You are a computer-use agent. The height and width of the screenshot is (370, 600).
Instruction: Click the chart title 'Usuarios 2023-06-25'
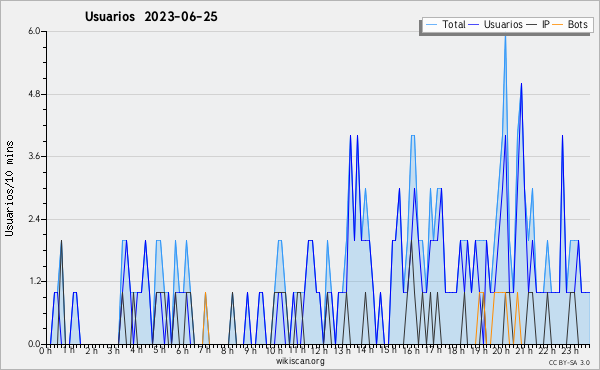tap(151, 17)
